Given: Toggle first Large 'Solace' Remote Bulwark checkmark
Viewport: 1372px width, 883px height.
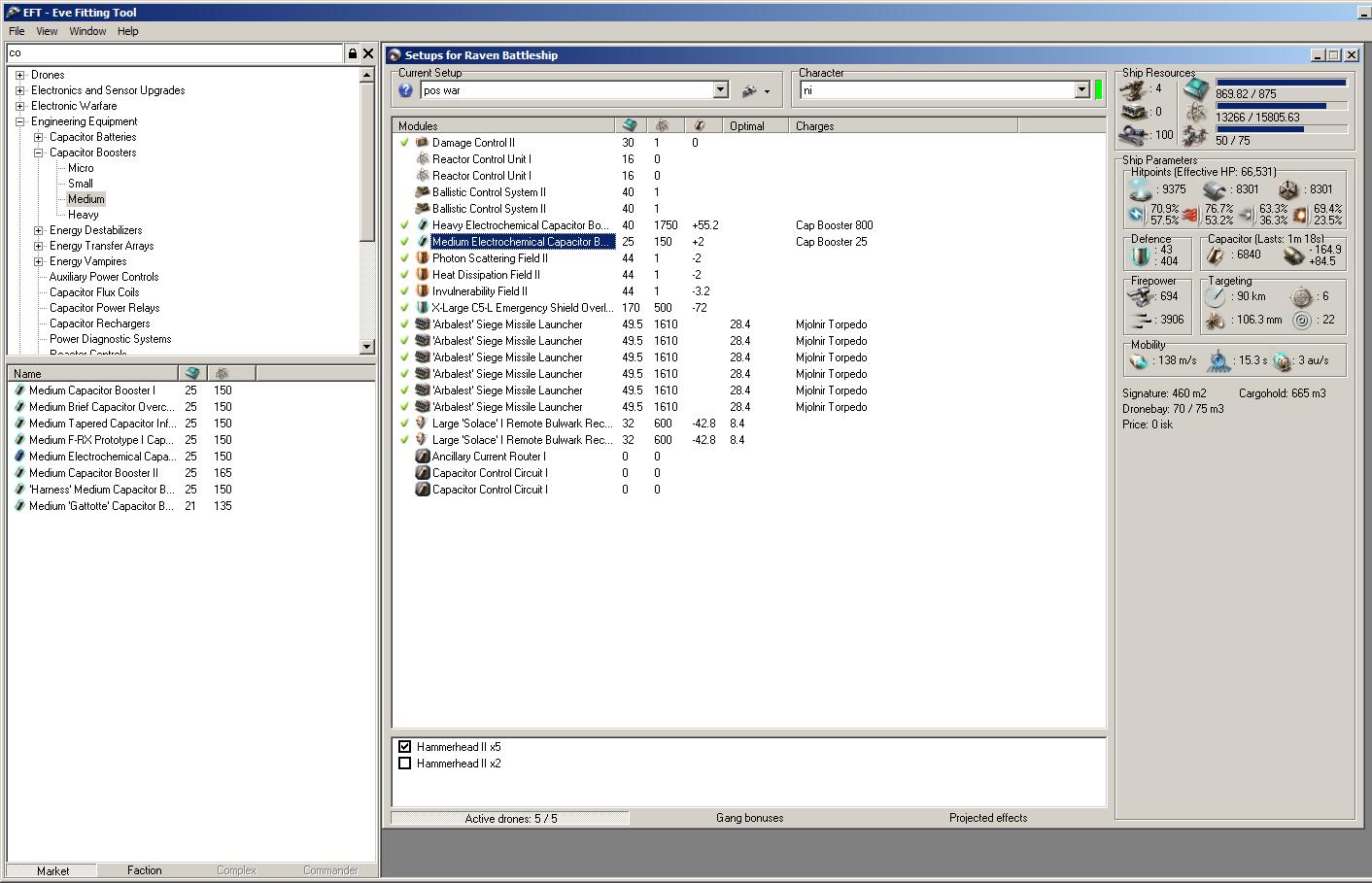Looking at the screenshot, I should tap(404, 424).
